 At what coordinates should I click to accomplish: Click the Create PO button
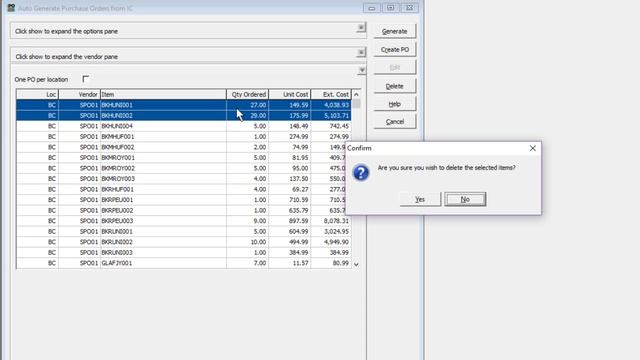pos(394,49)
